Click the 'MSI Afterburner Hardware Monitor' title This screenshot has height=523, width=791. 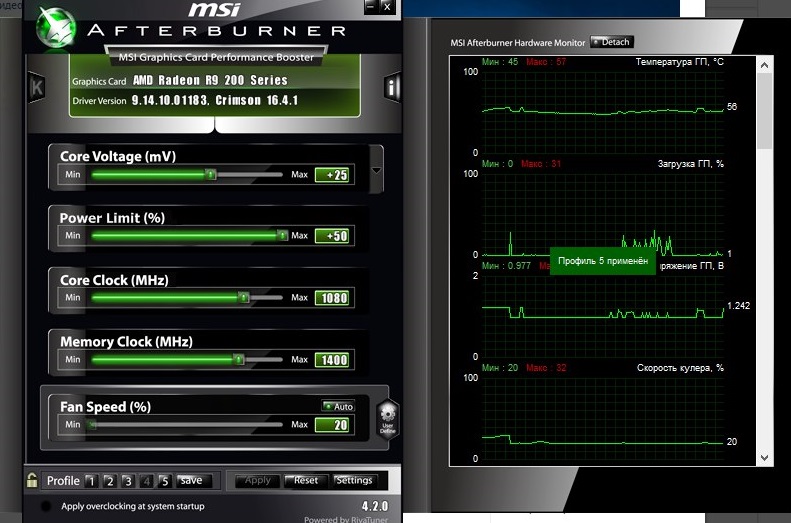518,43
